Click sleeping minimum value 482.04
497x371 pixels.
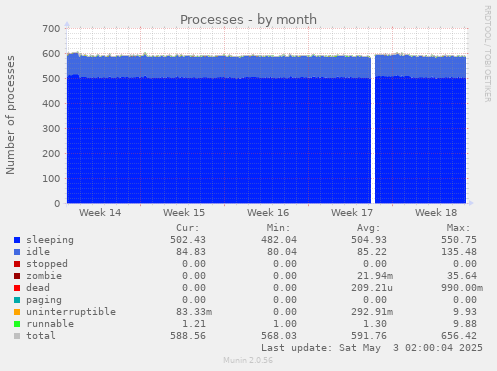[x=279, y=240]
